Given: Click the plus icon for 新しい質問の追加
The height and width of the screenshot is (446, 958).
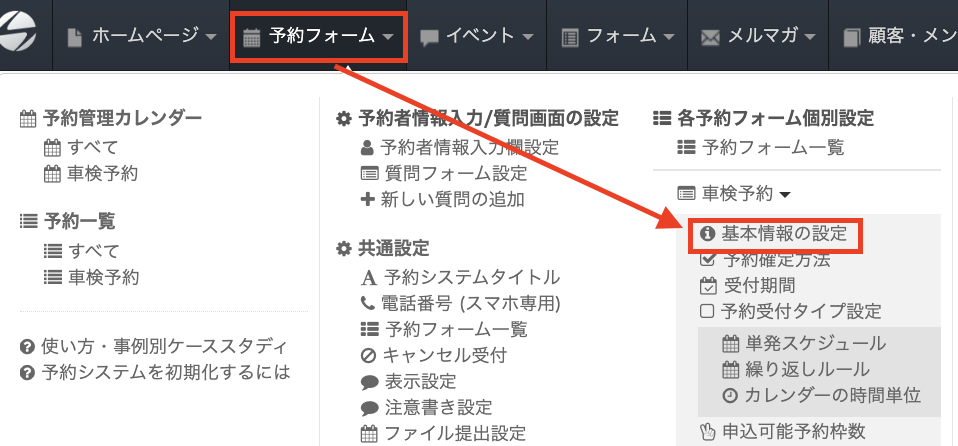Looking at the screenshot, I should (367, 199).
